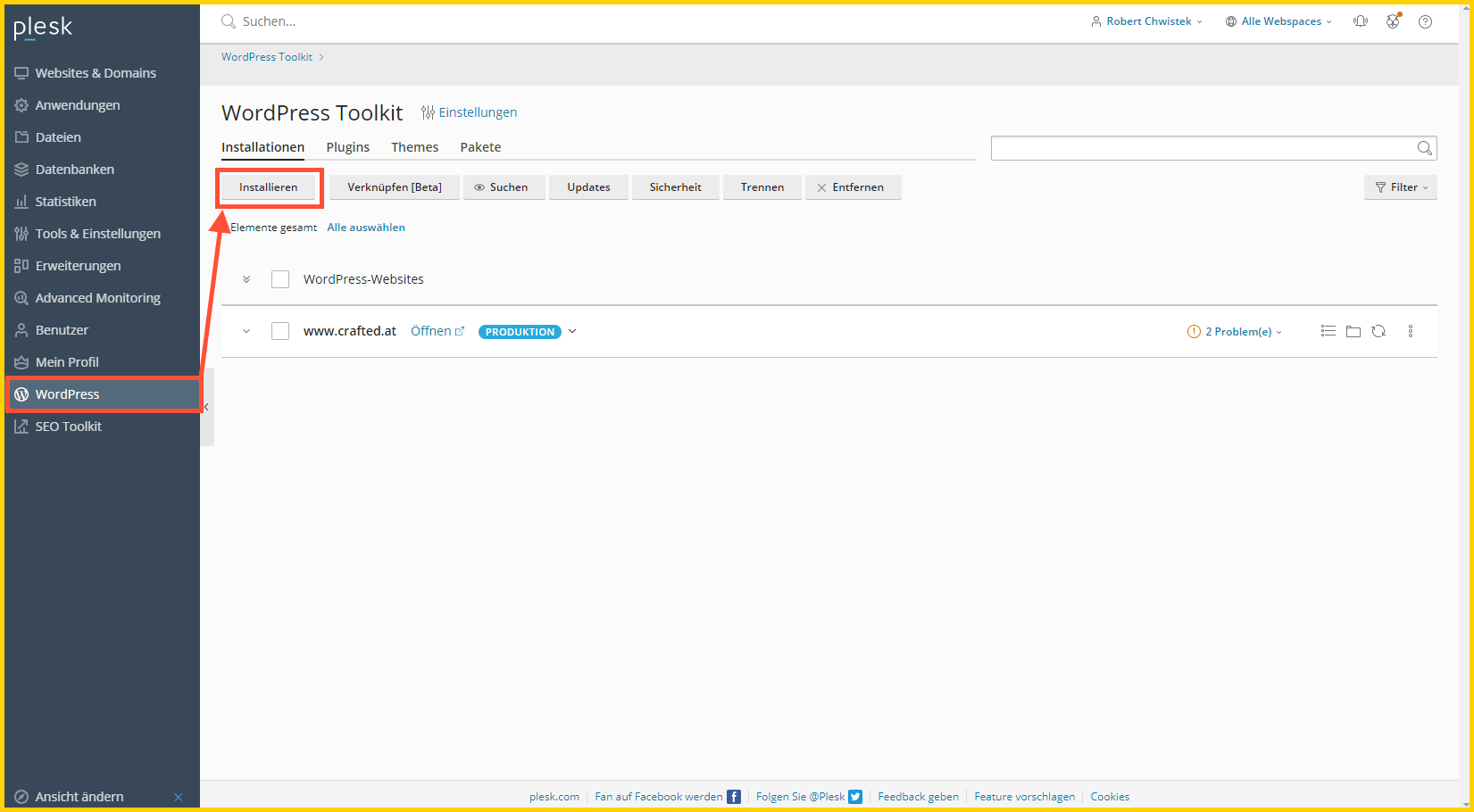Click Ansicht ändern at sidebar bottom
This screenshot has height=812, width=1474.
tap(79, 797)
